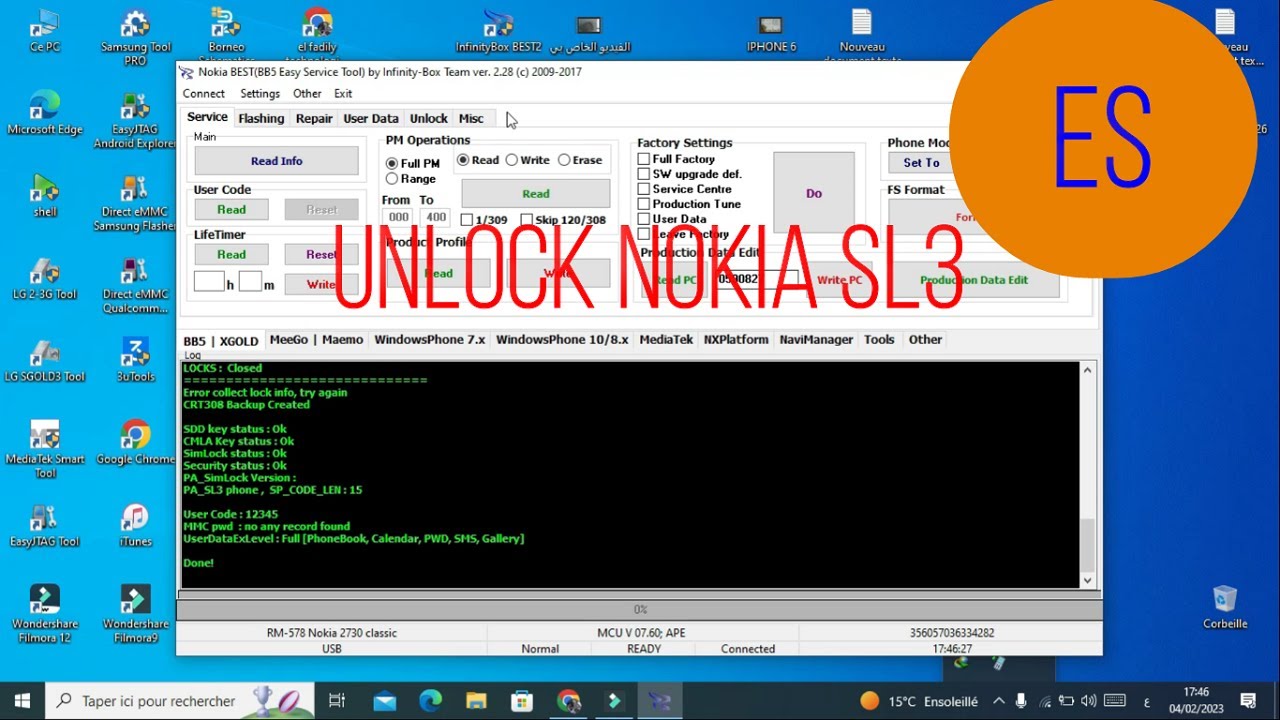Select the MediaTek platform tab
This screenshot has height=720, width=1280.
[666, 340]
